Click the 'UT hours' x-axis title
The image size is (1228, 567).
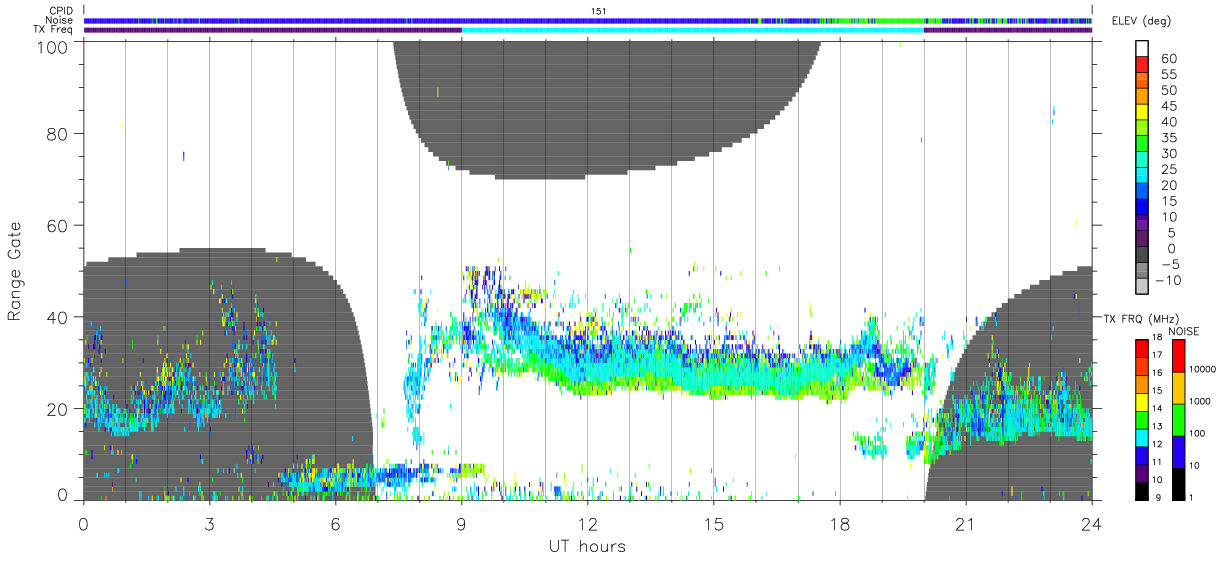click(587, 547)
